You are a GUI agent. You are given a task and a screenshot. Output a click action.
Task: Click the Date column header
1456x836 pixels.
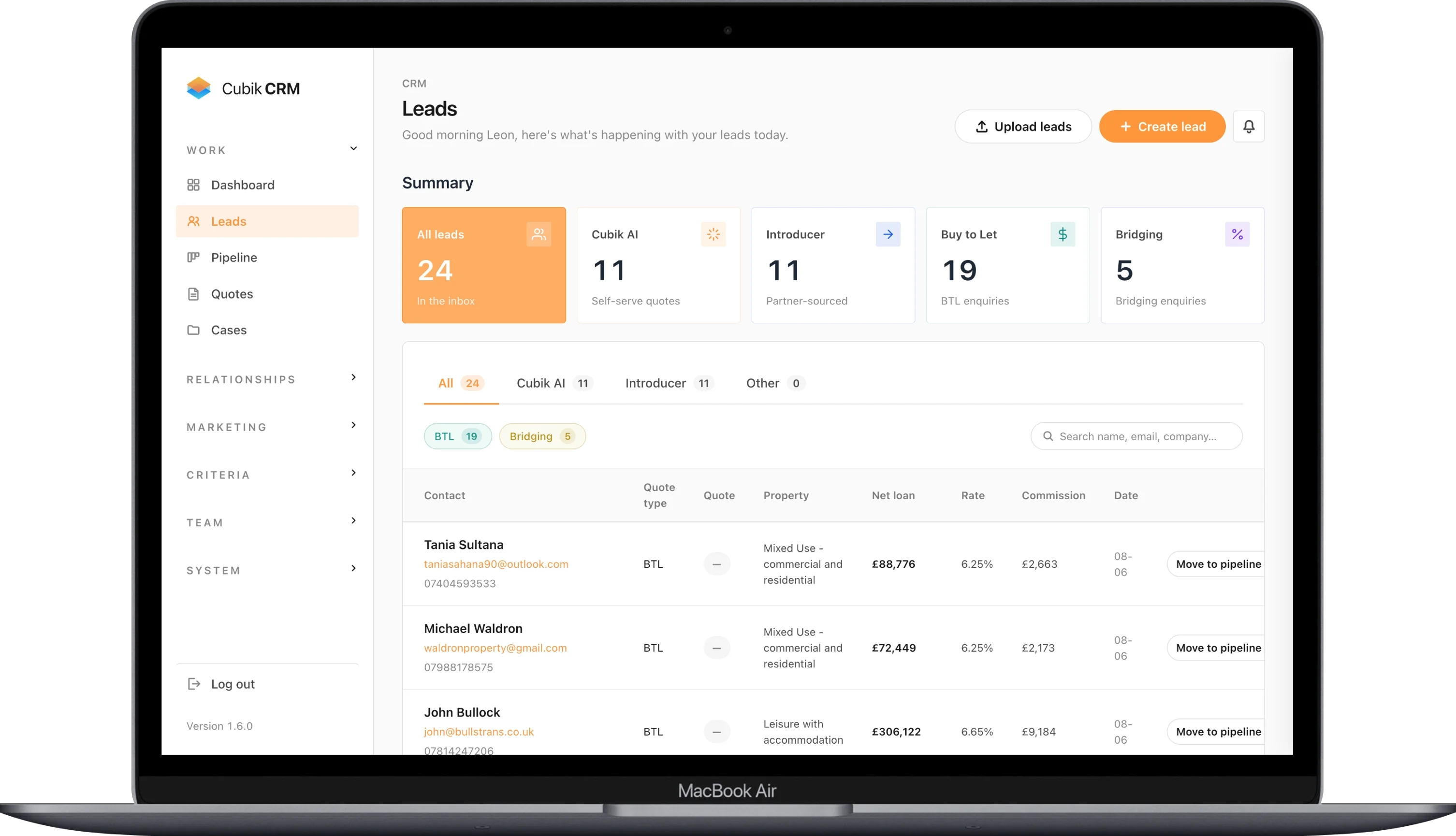click(x=1126, y=495)
